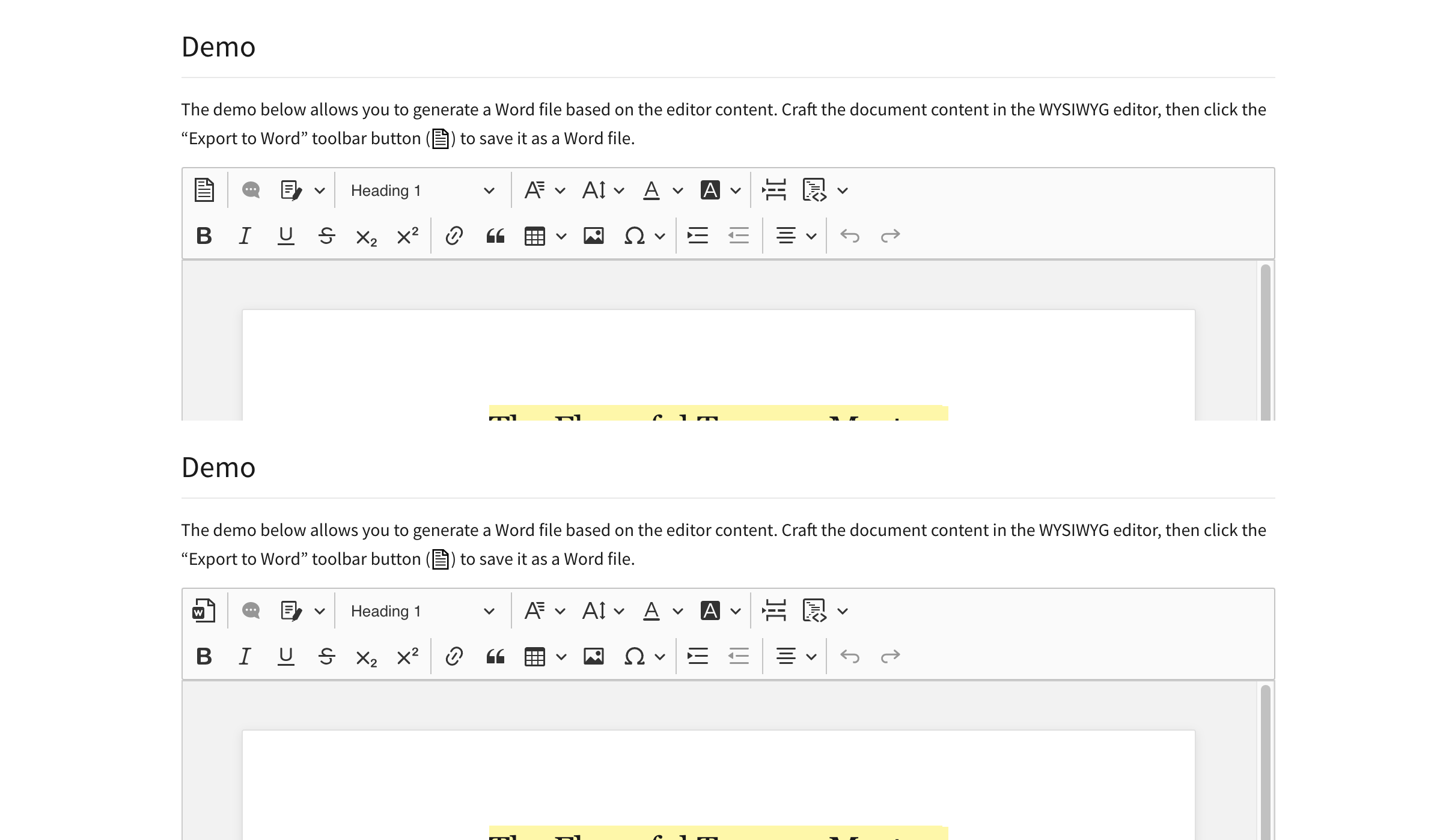Click the Export to Word 'W' icon in second editor
Screen dimensions: 1440x840
click(x=204, y=611)
